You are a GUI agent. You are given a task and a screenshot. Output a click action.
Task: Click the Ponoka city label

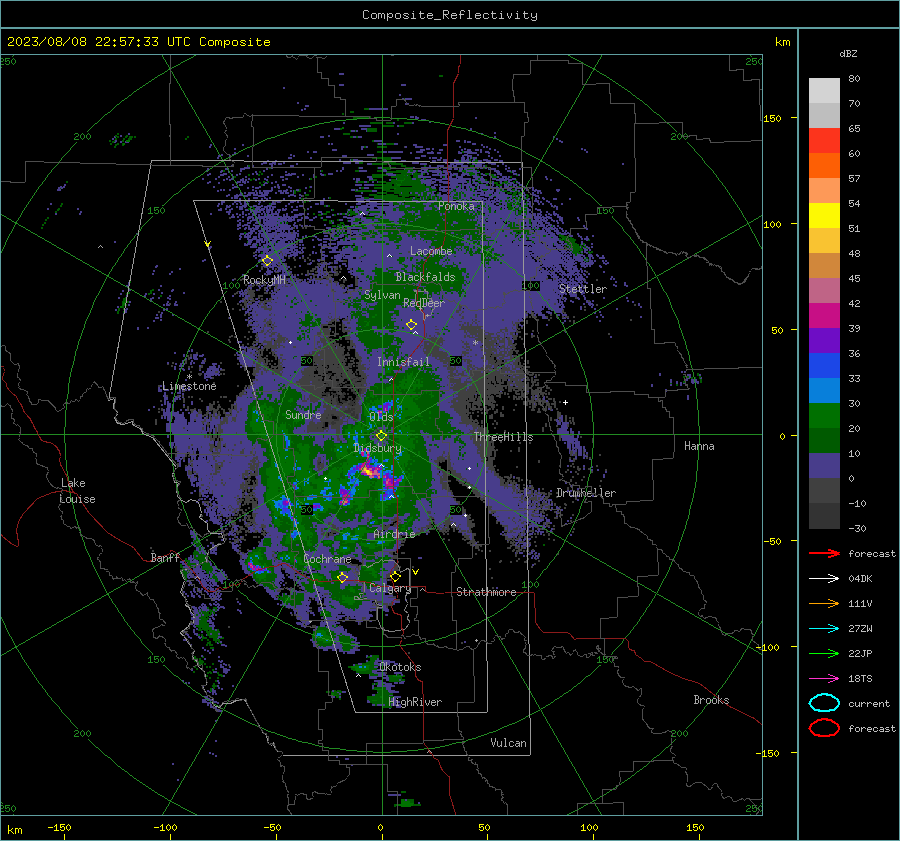[x=456, y=206]
